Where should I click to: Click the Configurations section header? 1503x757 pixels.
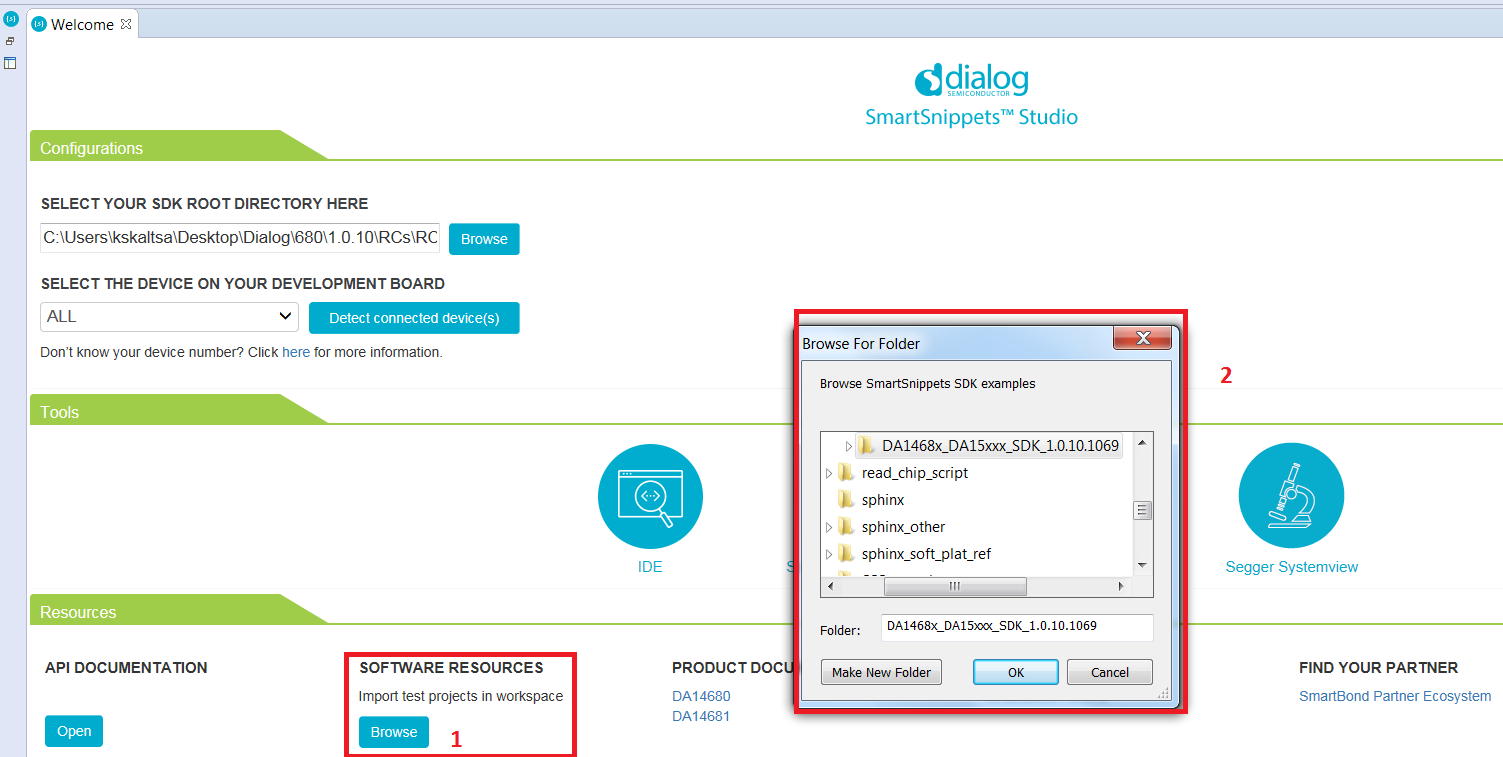[92, 148]
